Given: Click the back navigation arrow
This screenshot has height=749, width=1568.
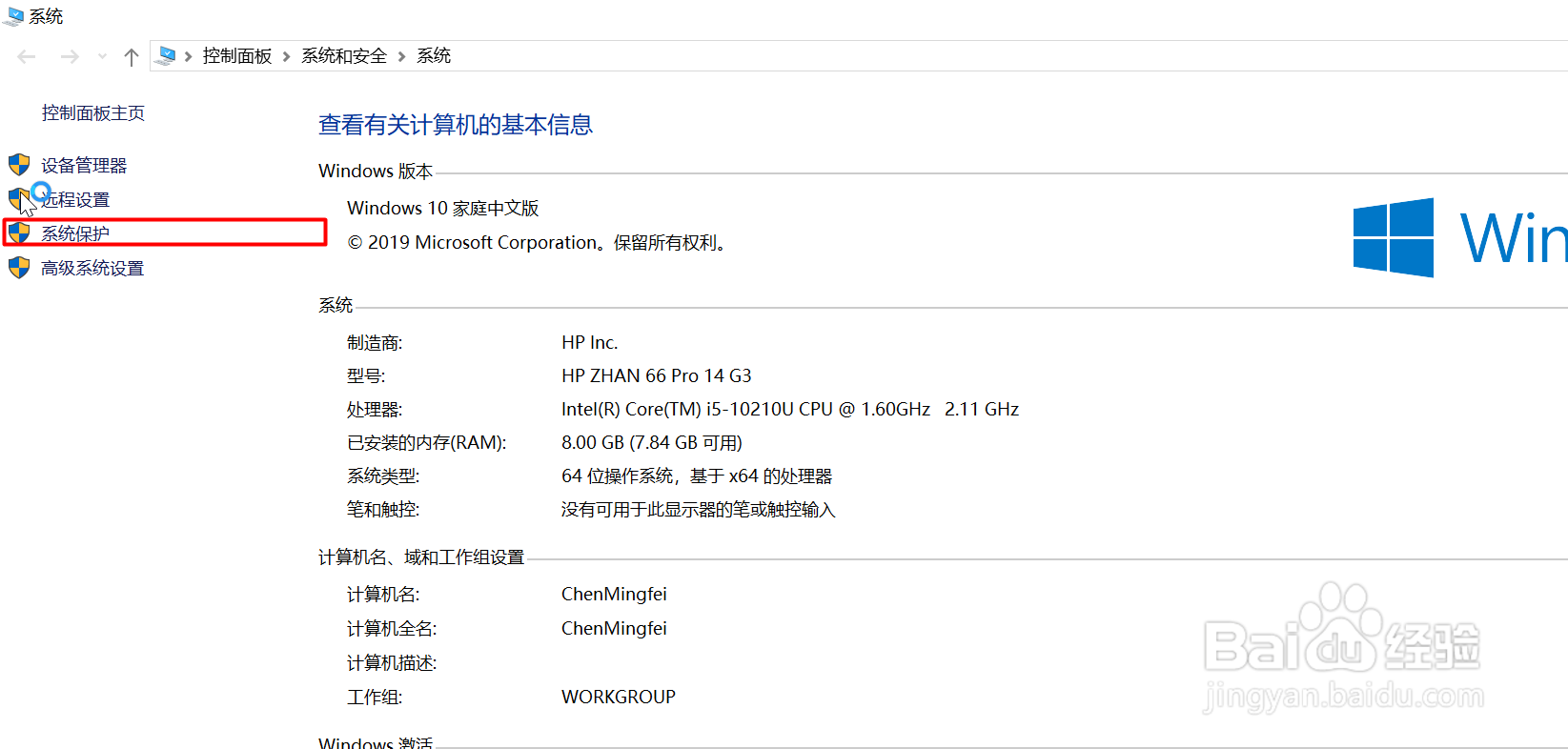Looking at the screenshot, I should [x=27, y=57].
